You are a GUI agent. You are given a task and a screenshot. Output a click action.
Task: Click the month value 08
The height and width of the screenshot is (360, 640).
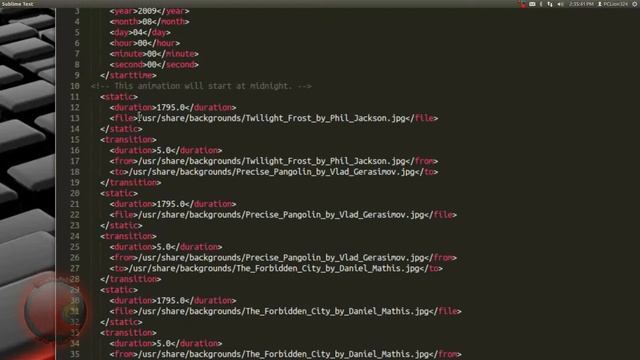[147, 22]
